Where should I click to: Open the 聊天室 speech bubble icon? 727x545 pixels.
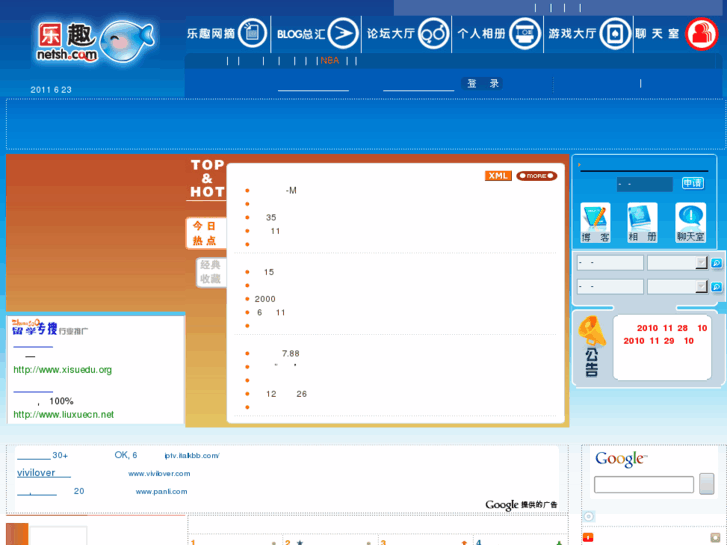(690, 223)
